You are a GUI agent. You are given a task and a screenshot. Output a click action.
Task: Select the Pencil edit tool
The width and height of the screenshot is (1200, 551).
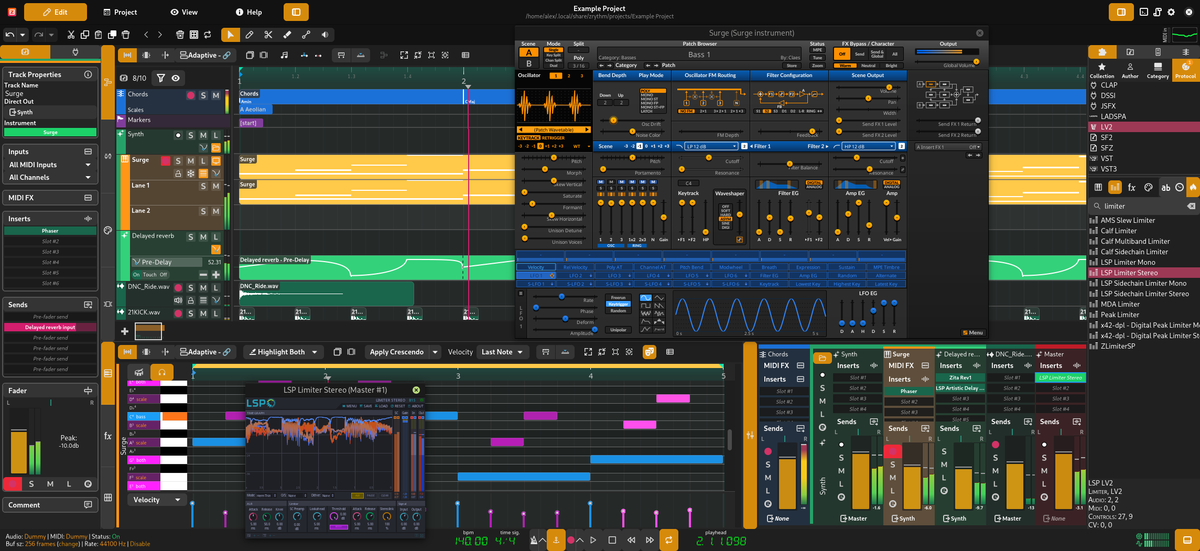pyautogui.click(x=249, y=35)
